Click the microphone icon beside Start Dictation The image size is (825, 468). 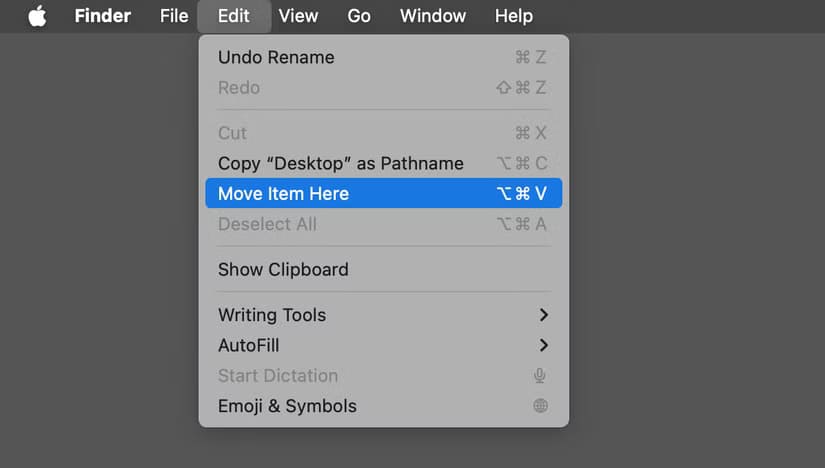539,376
